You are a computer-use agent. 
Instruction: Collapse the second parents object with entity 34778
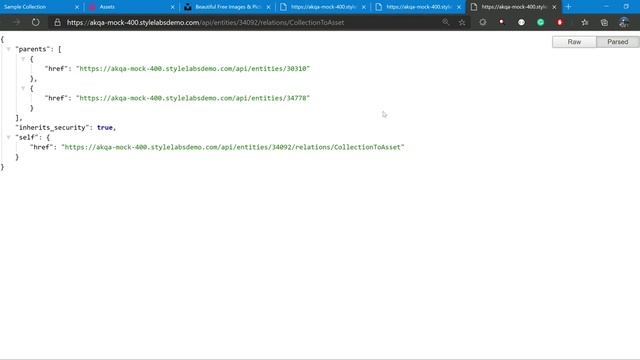(23, 88)
